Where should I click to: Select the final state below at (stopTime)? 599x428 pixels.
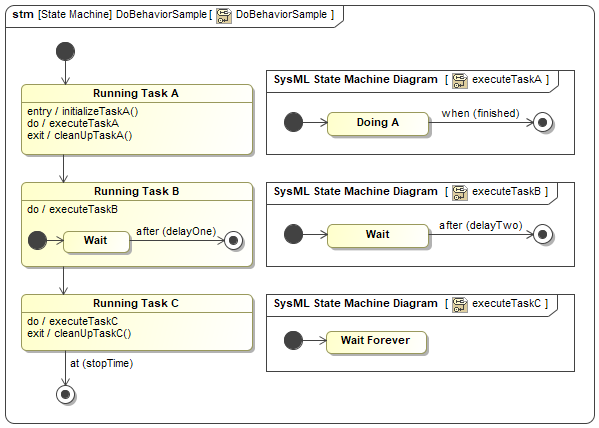(x=65, y=394)
